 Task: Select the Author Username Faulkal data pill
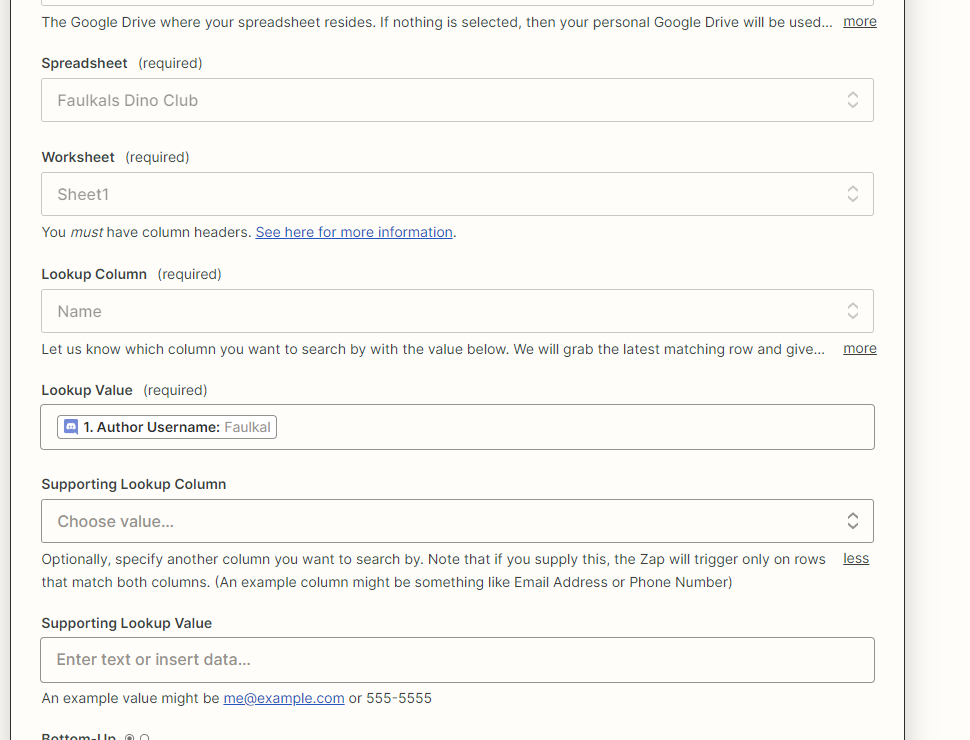(167, 427)
